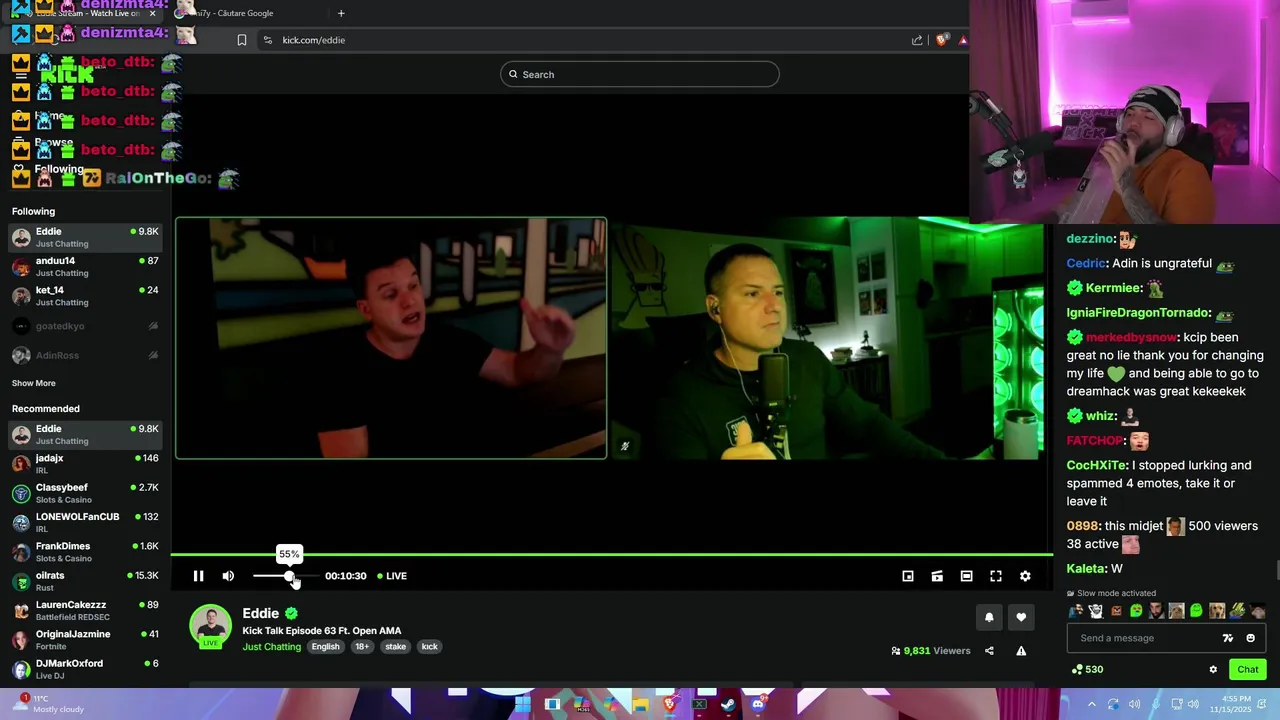This screenshot has height=720, width=1280.
Task: Open FrankDimes recommended channel
Action: pyautogui.click(x=85, y=552)
